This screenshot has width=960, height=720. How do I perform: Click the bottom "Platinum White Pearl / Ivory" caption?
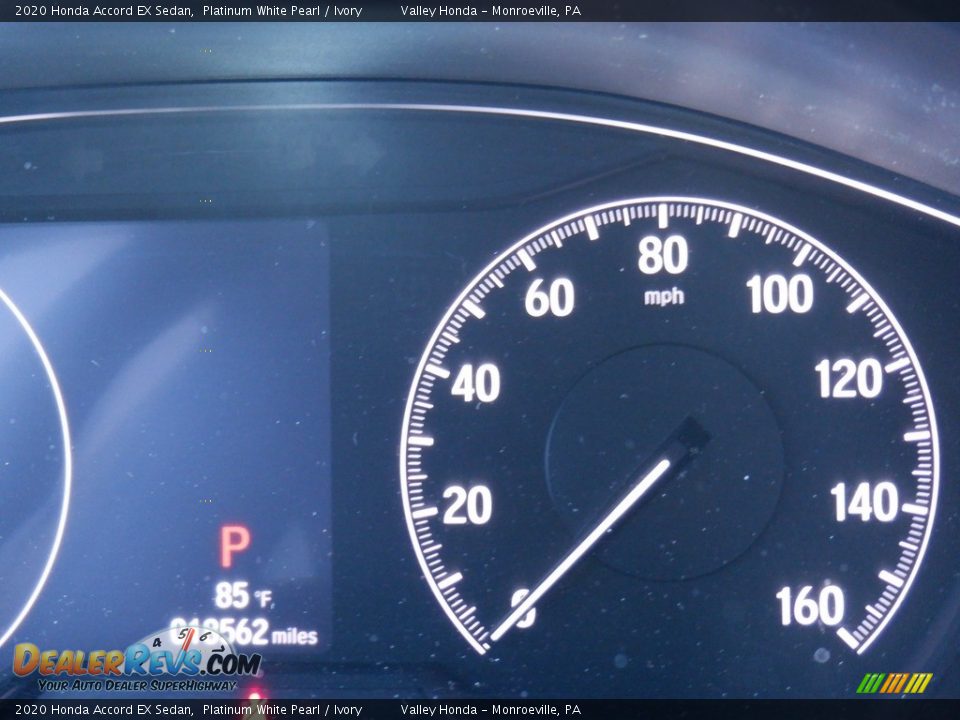282,710
